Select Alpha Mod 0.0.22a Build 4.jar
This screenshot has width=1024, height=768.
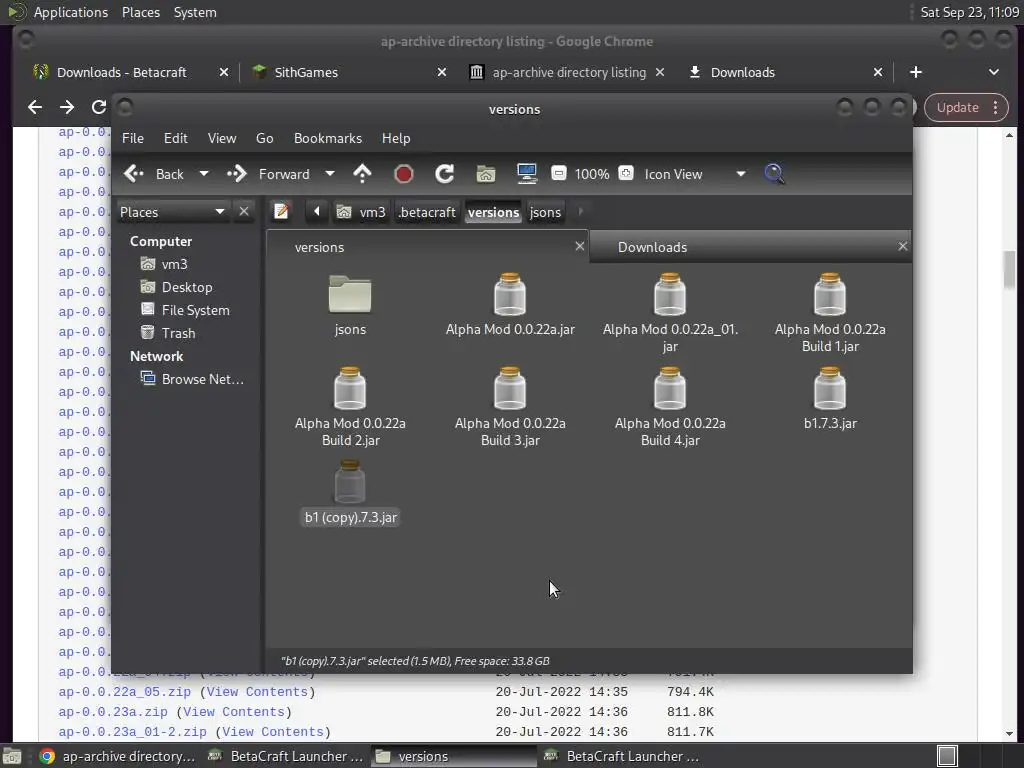[670, 408]
